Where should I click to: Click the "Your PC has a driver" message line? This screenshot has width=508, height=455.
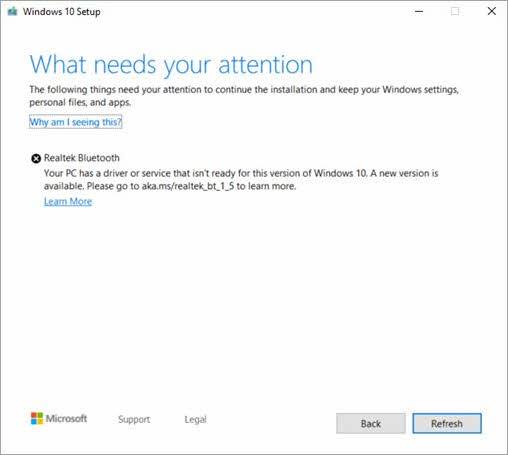pyautogui.click(x=241, y=173)
